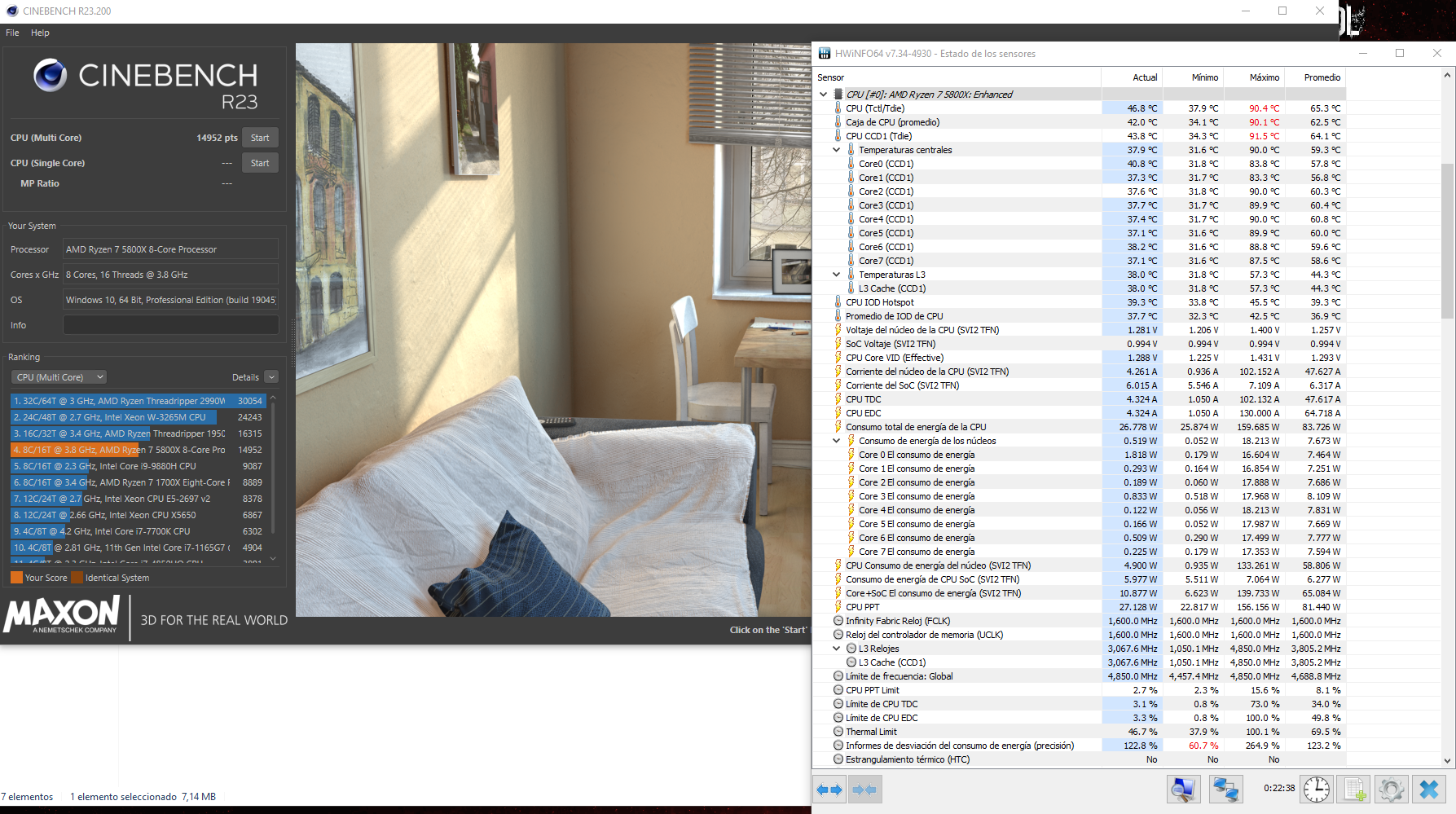
Task: Select Consumo total de energía de la CPU row
Action: [x=1079, y=427]
